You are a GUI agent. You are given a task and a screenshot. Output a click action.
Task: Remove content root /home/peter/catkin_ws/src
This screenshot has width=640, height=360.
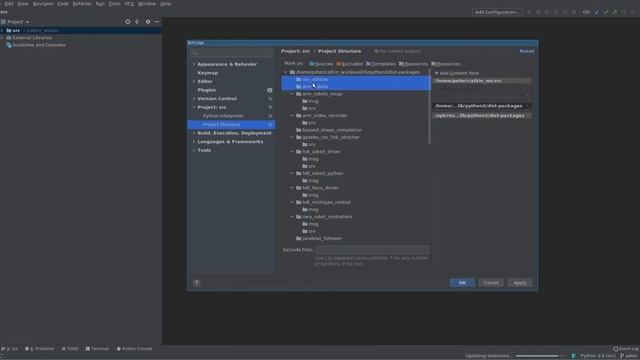[528, 81]
